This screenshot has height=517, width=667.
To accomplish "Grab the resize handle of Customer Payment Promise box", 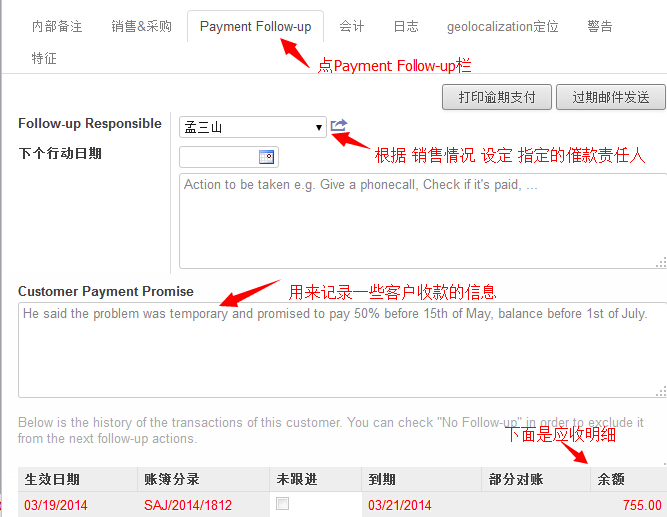I will (x=661, y=391).
